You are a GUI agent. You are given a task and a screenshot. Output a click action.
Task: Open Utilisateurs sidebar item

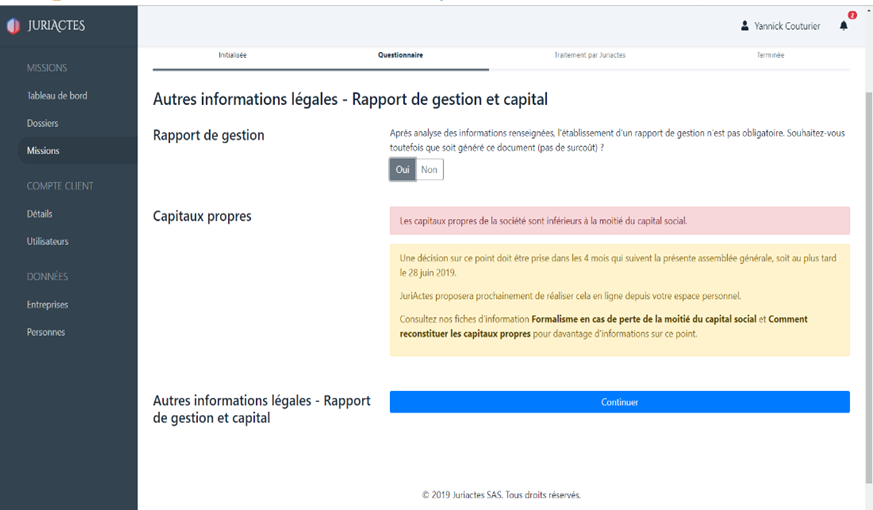tap(48, 242)
